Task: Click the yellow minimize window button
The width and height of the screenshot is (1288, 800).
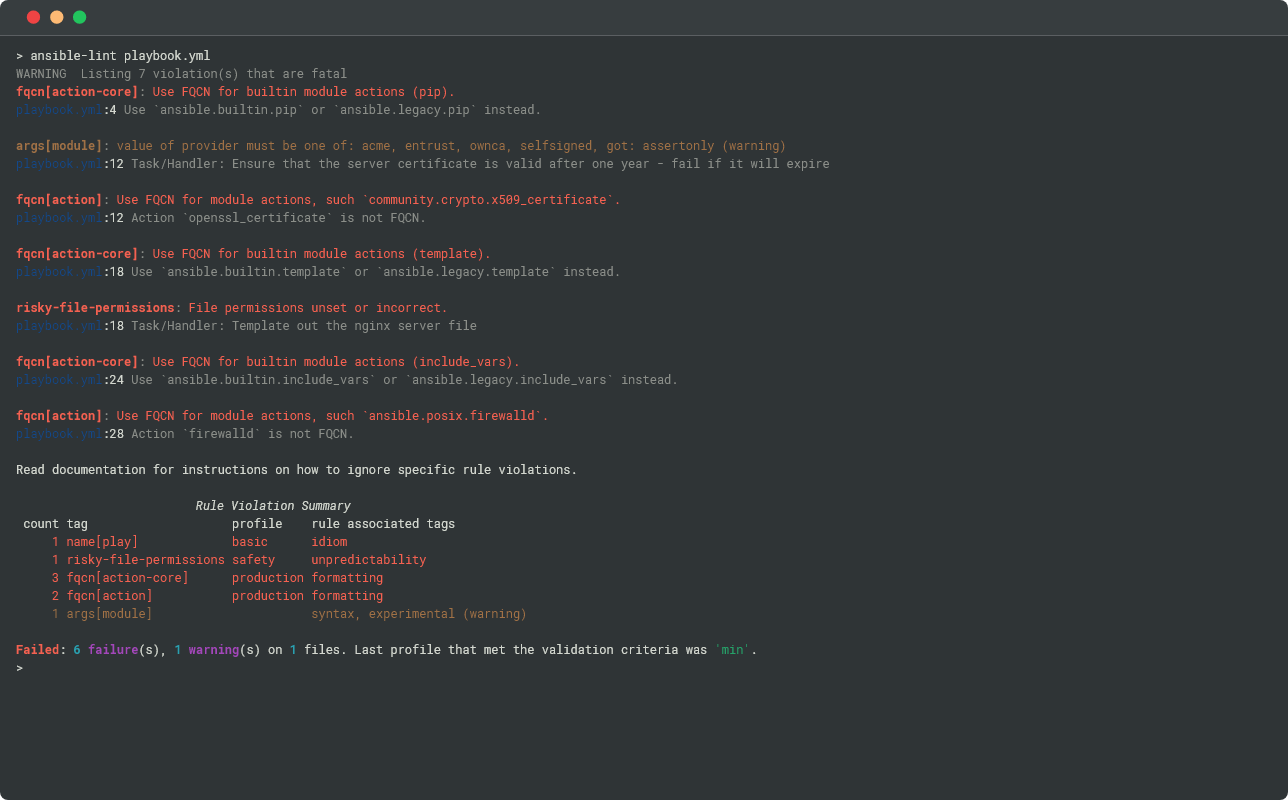Action: 56,17
